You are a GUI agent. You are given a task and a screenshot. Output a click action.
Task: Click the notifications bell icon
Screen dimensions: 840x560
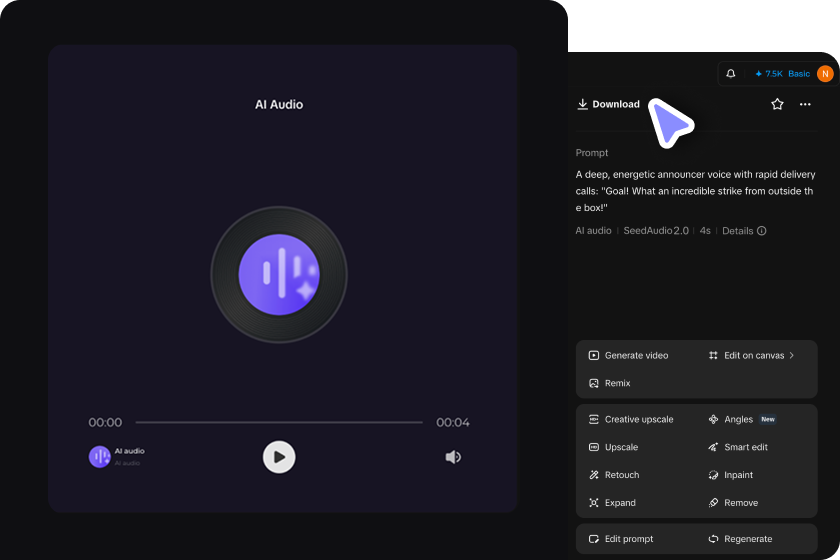click(x=731, y=74)
